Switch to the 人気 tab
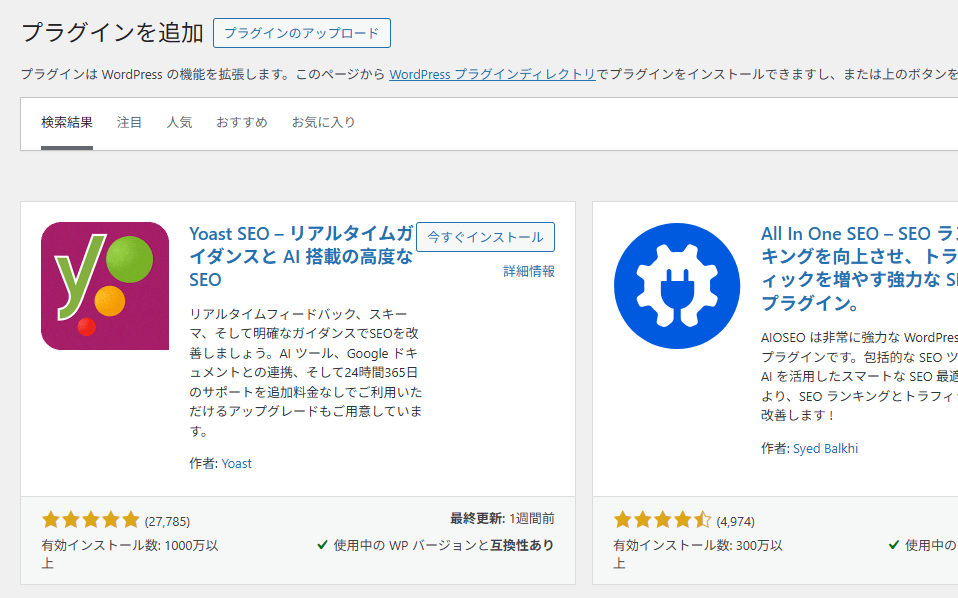The height and width of the screenshot is (598, 958). point(180,123)
